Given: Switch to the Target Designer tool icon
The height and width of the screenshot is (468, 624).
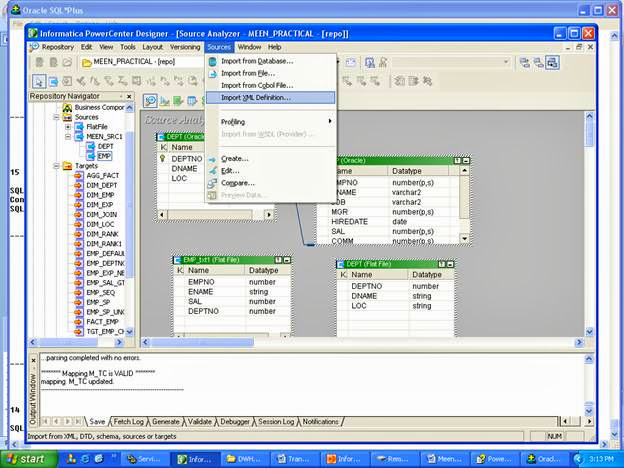Looking at the screenshot, I should pyautogui.click(x=164, y=101).
